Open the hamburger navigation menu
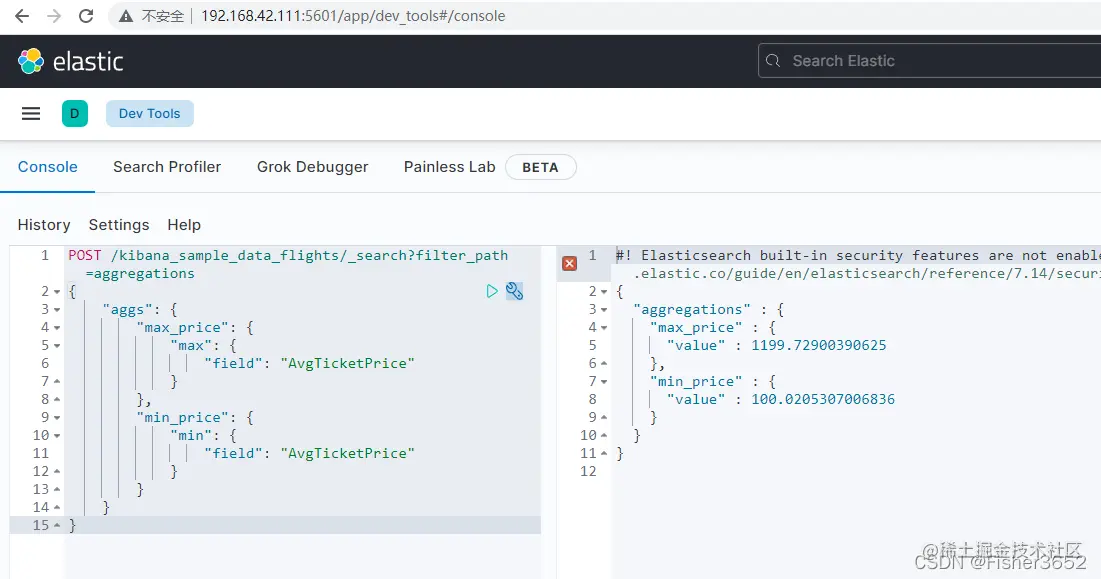The image size is (1101, 579). [31, 114]
